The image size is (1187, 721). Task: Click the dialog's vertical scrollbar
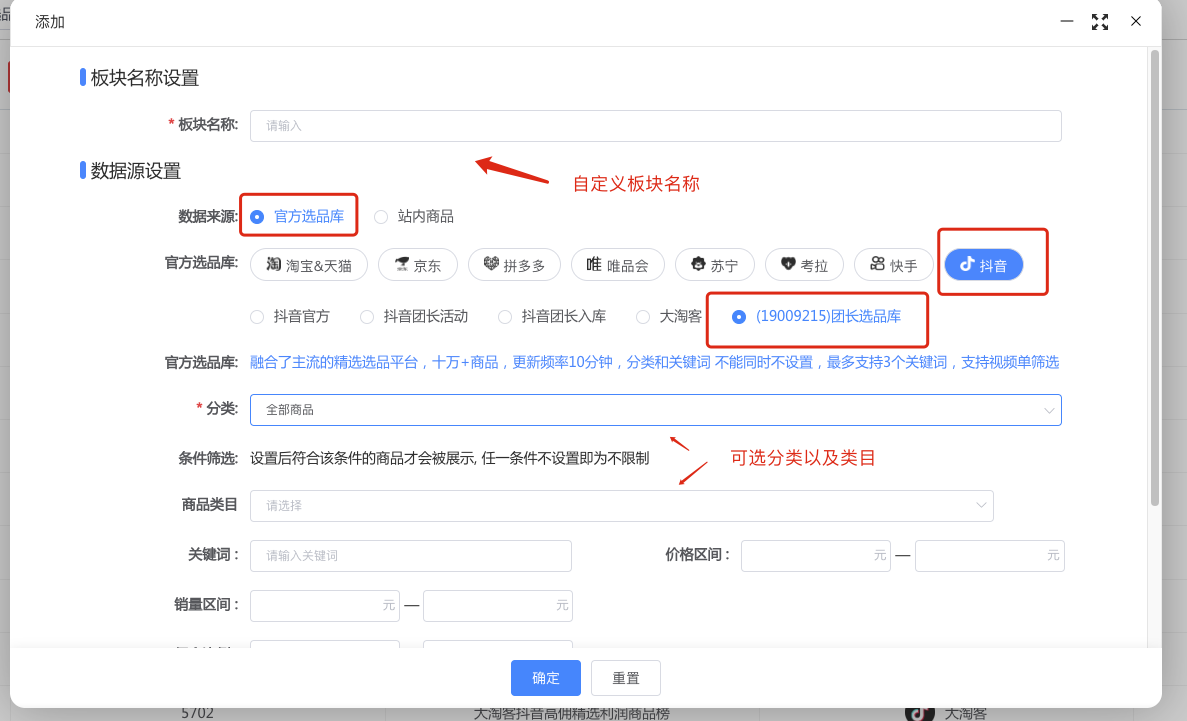[x=1154, y=277]
